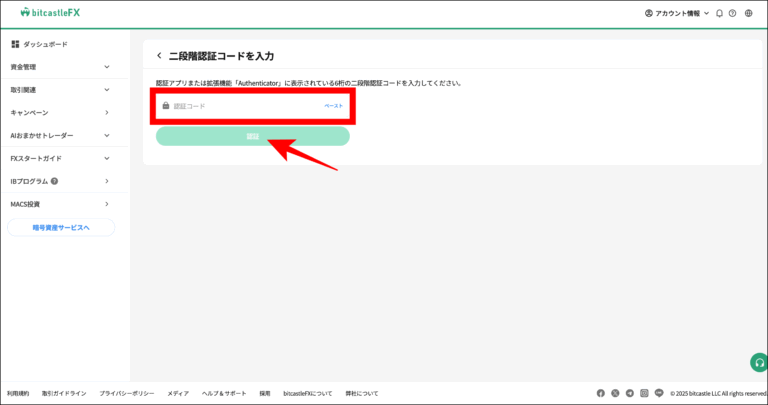768x405 pixels.
Task: Expand 取引関連 sidebar section
Action: [x=61, y=90]
